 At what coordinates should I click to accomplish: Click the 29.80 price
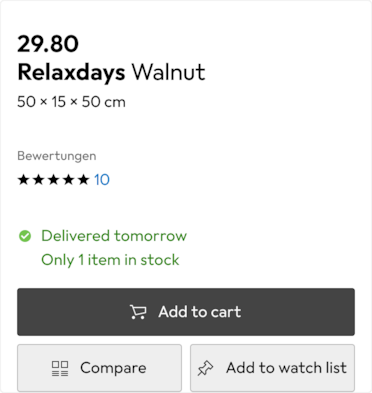48,44
